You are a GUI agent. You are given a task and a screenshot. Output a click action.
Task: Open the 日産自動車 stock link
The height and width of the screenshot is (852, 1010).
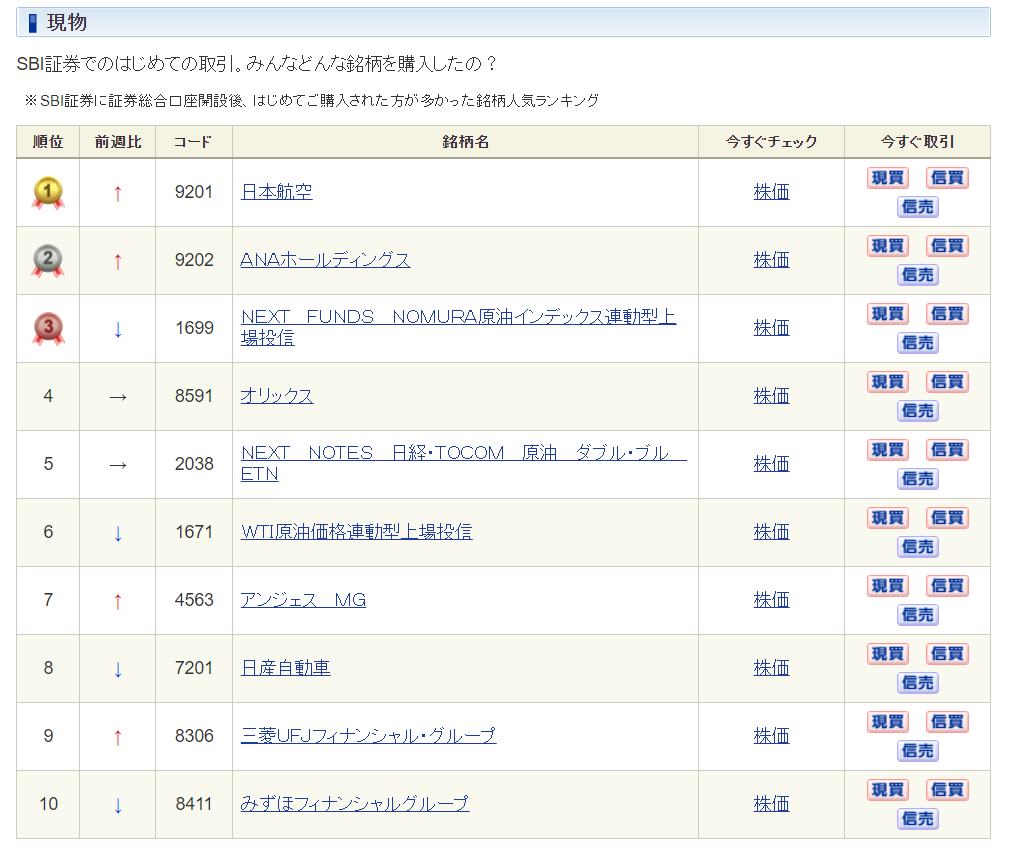tap(285, 668)
